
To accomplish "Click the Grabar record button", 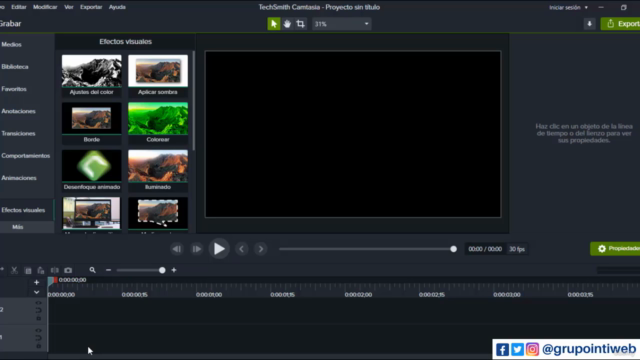I will 10,24.
